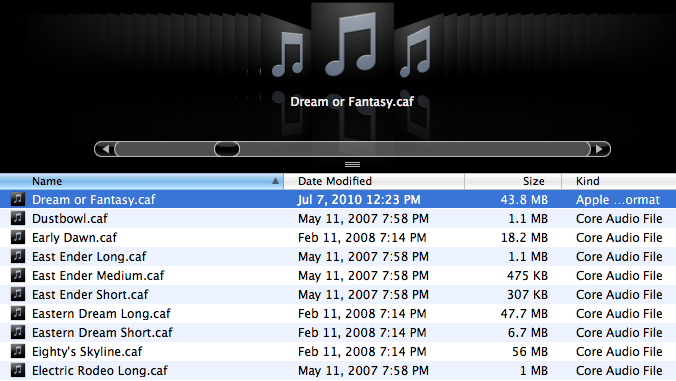Click the Cover Flow pane resize grip handle
Viewport: 676px width, 381px height.
pos(352,164)
